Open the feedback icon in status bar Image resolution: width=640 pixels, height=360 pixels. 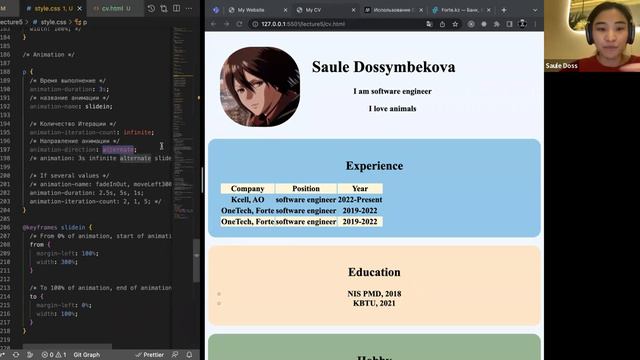click(x=175, y=355)
